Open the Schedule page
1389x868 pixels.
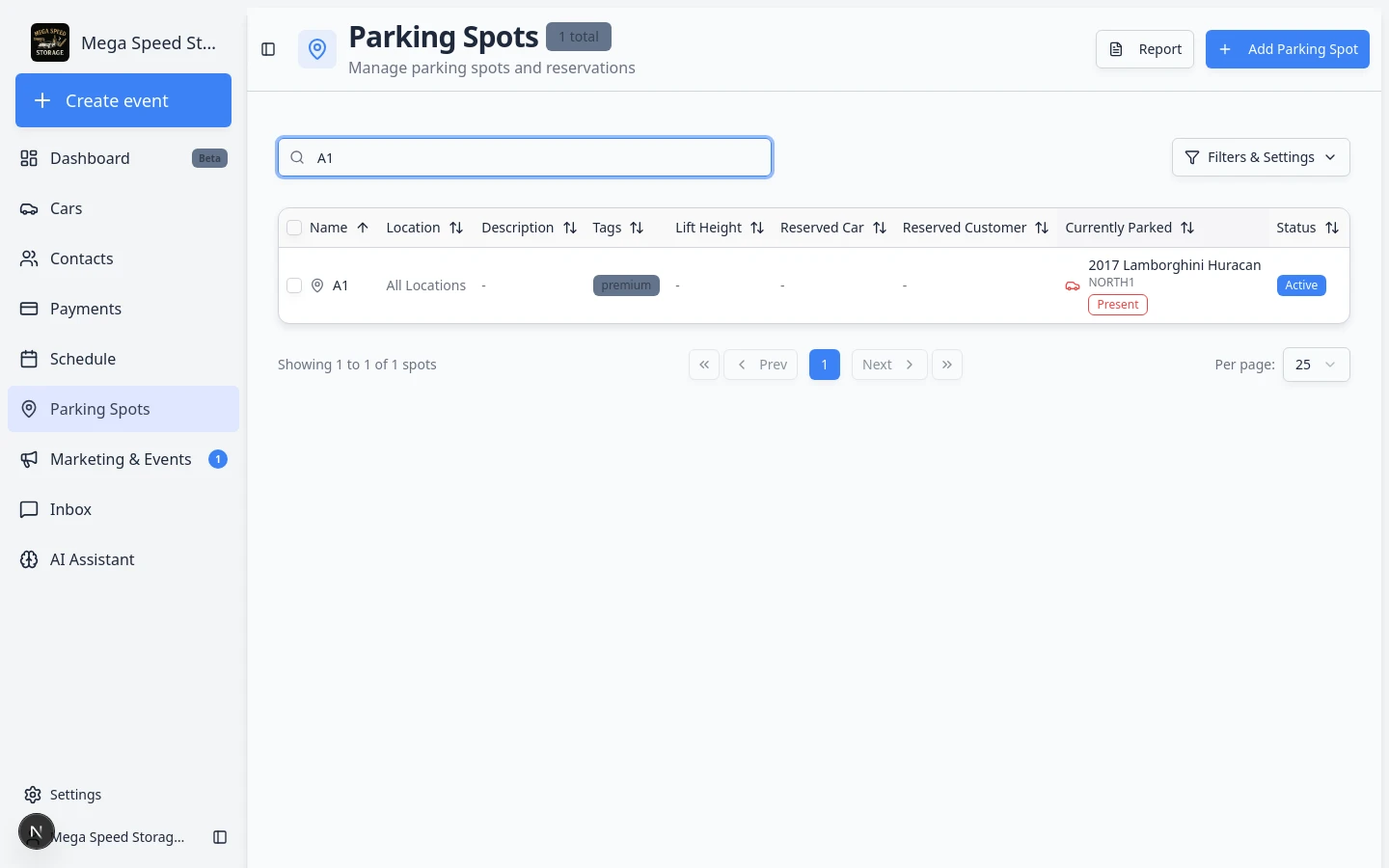[x=123, y=359]
